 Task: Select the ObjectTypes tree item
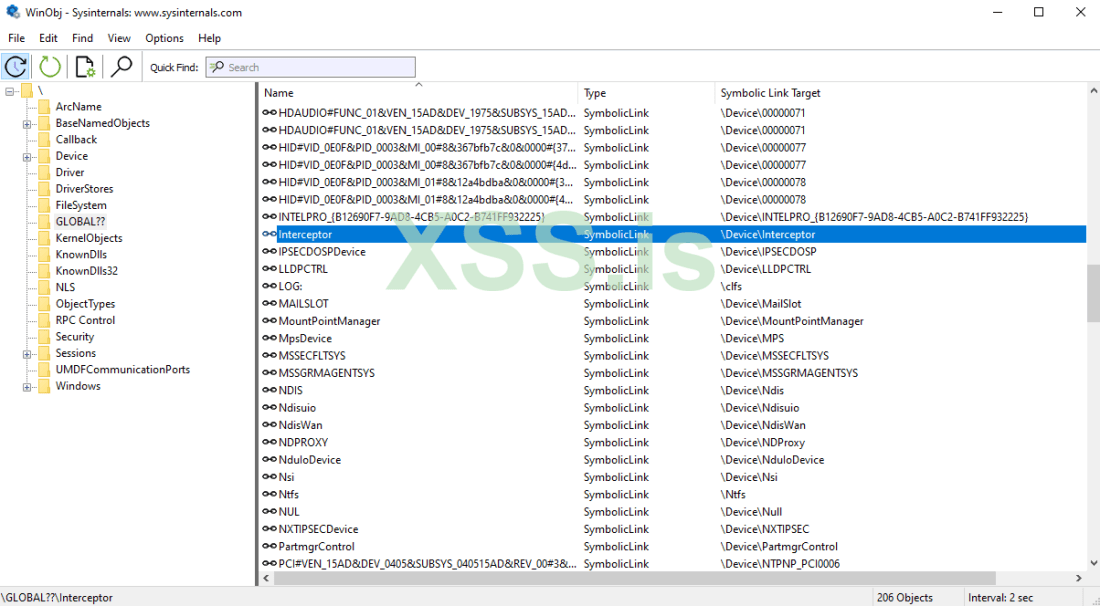point(86,304)
